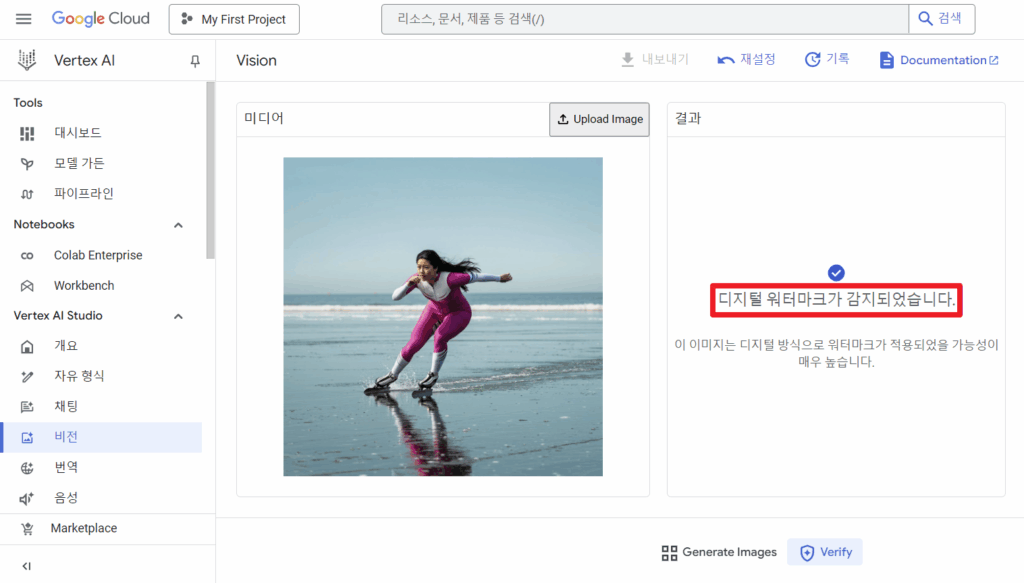Click the blue verified checkmark icon
Screen dimensions: 1024x583
836,273
